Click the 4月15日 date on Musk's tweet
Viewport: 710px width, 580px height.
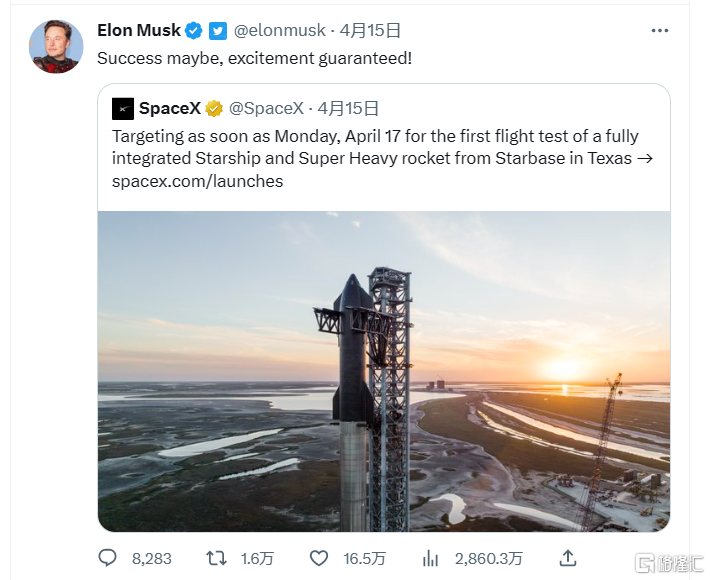(x=371, y=31)
